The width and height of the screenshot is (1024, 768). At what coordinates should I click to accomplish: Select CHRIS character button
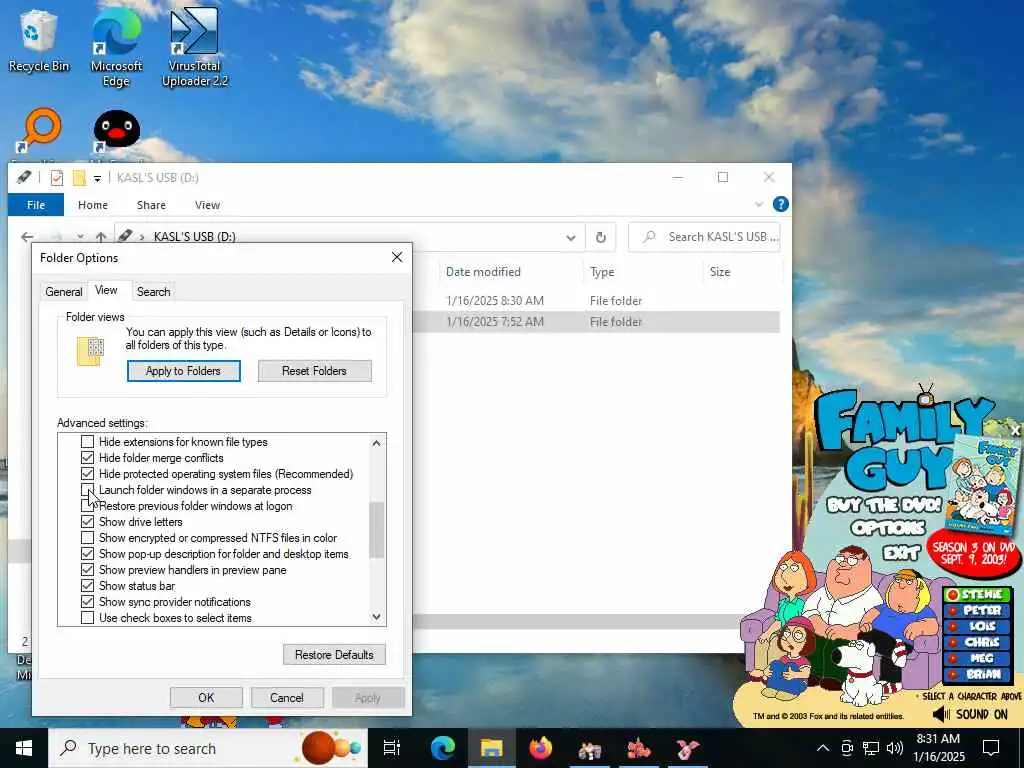[x=977, y=643]
